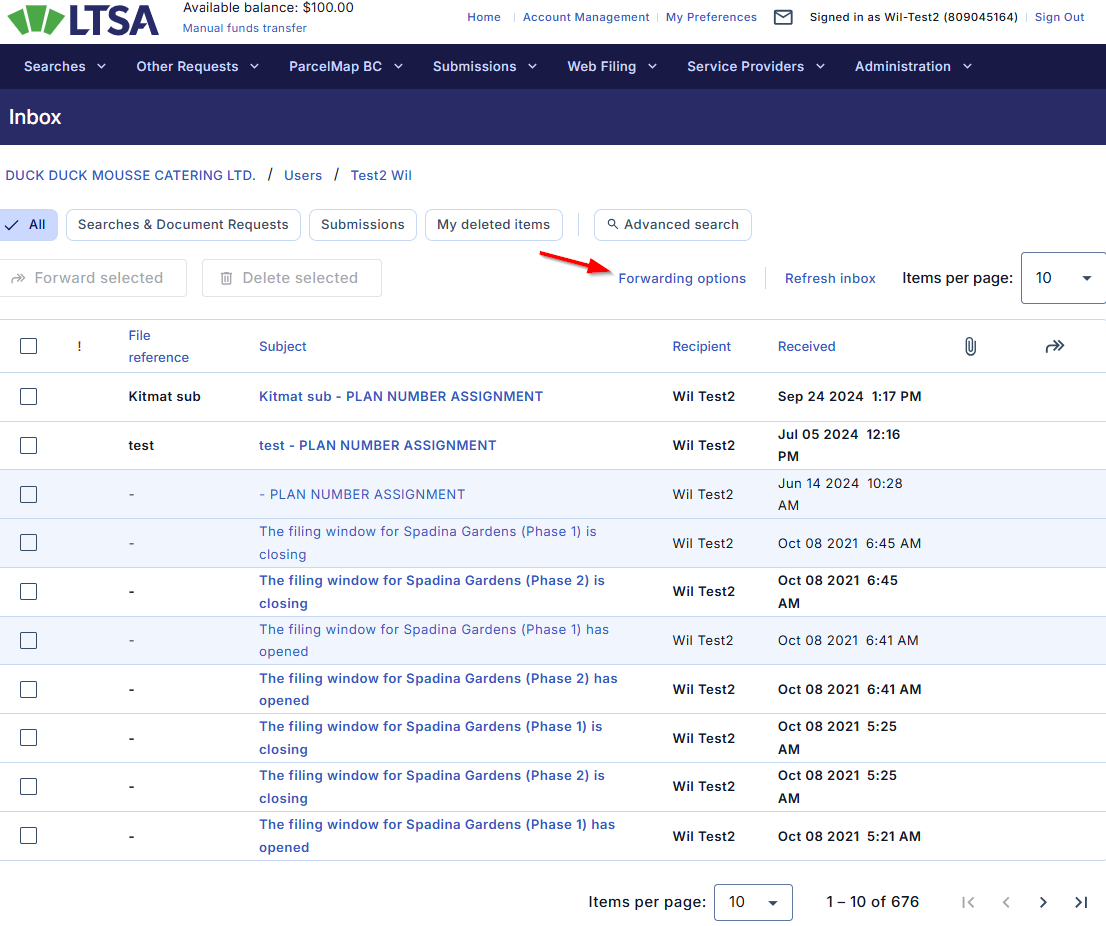Viewport: 1106px width, 926px height.
Task: Click the LTSA logo
Action: coord(84,20)
